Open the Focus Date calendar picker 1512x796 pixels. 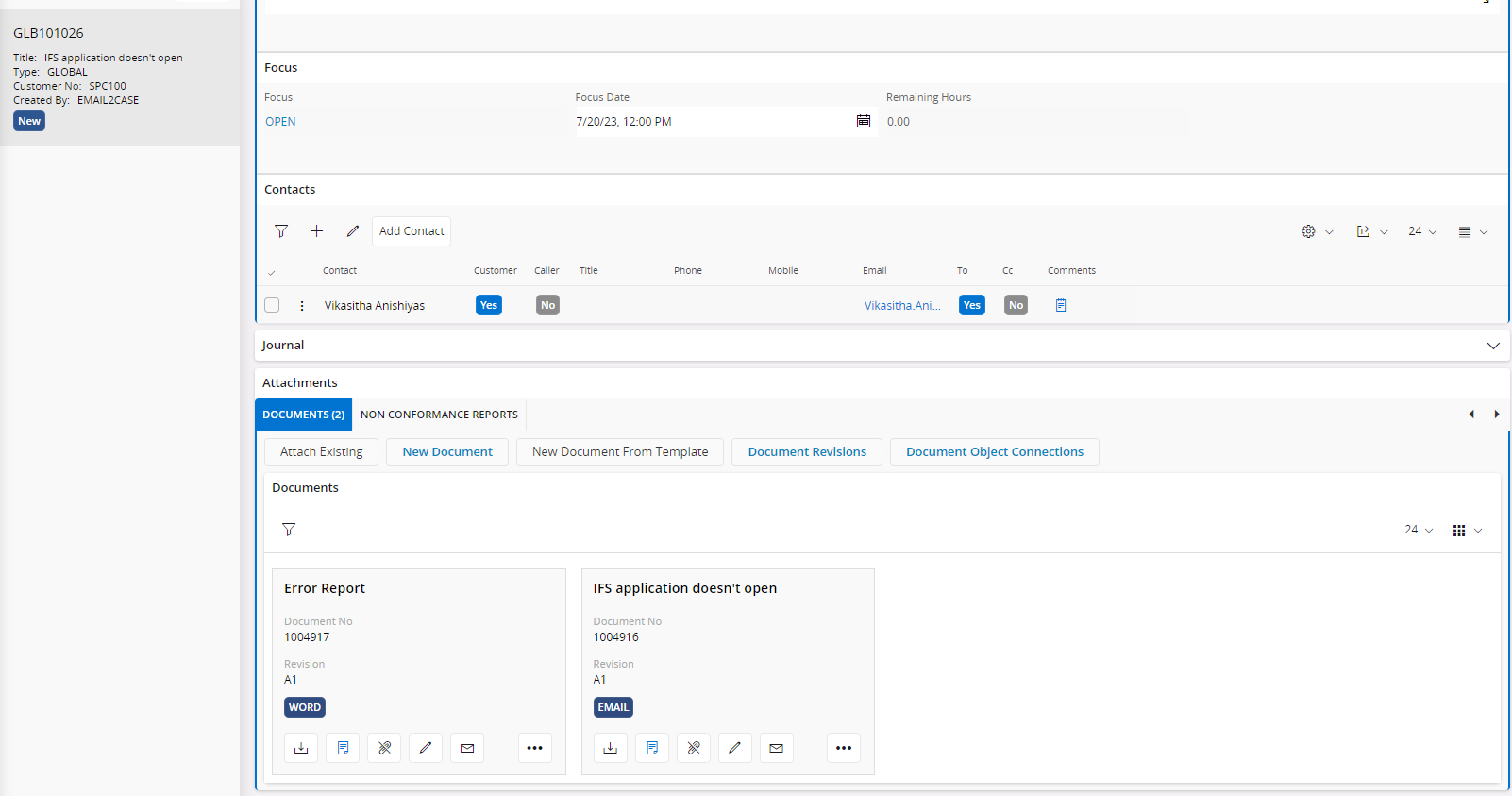(x=864, y=121)
